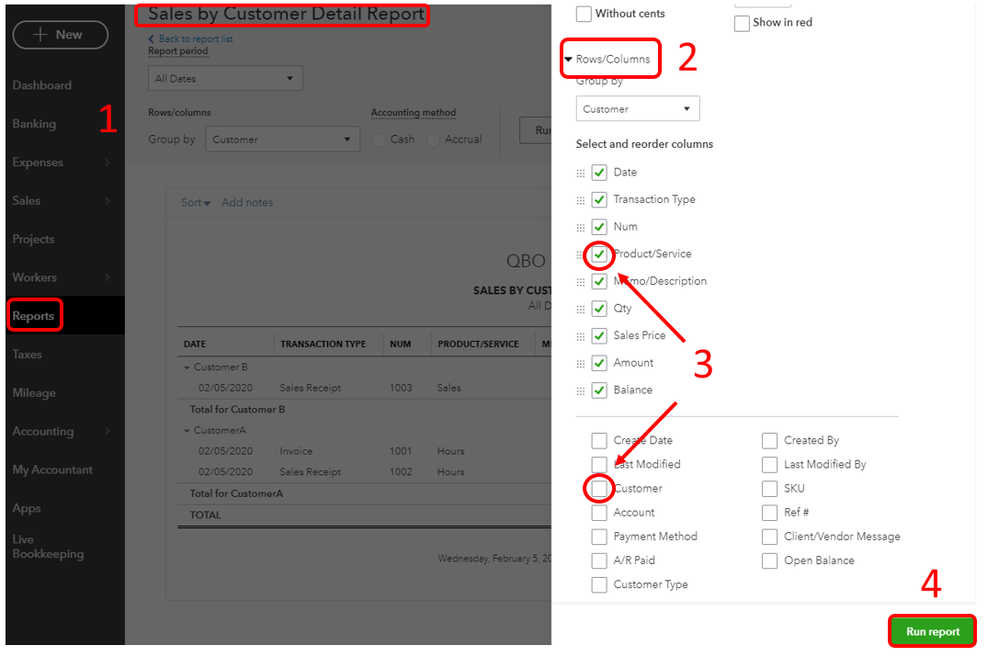
Task: Collapse the CustomerA group row
Action: tap(187, 431)
